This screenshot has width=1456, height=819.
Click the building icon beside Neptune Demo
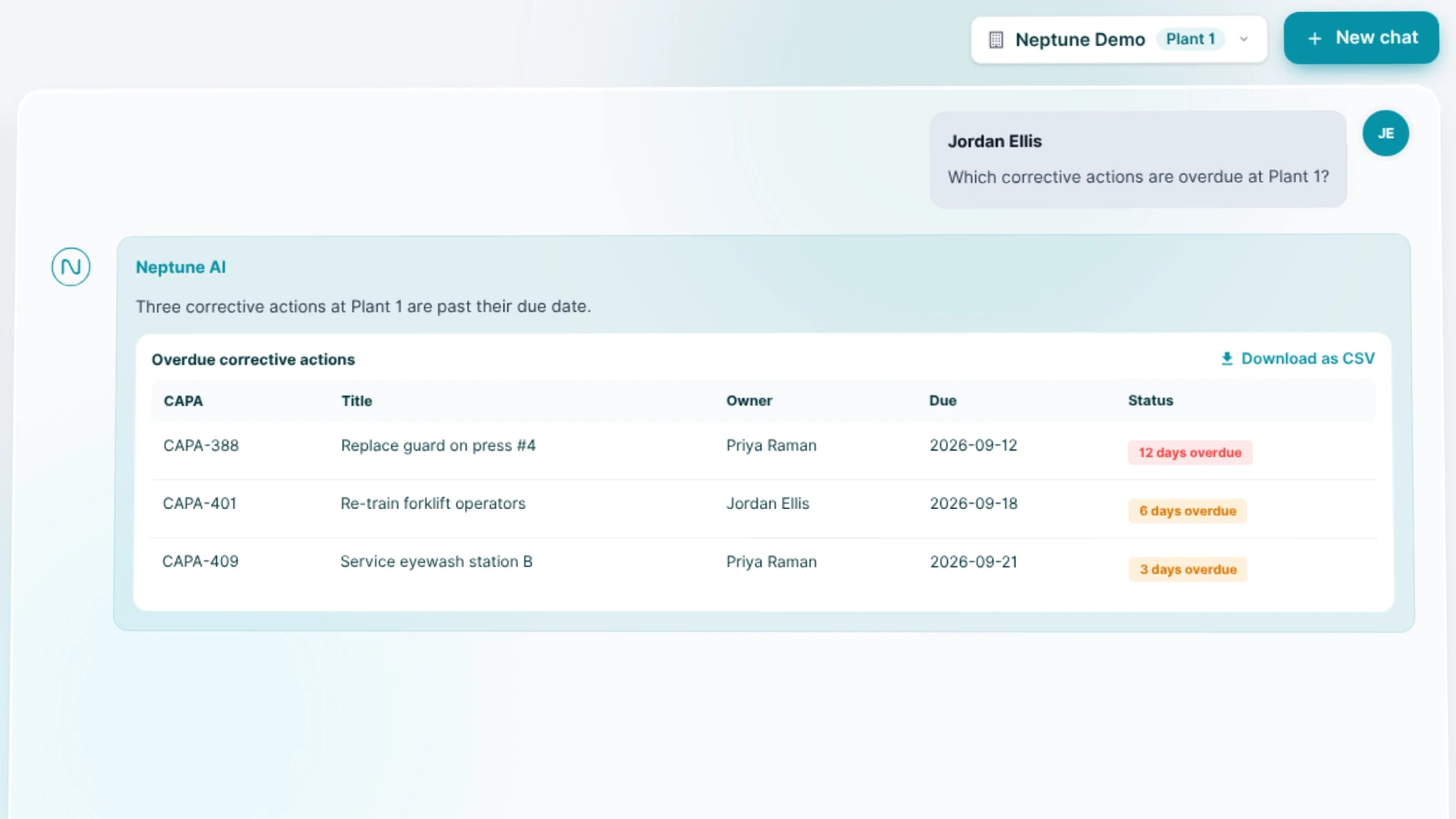tap(996, 39)
